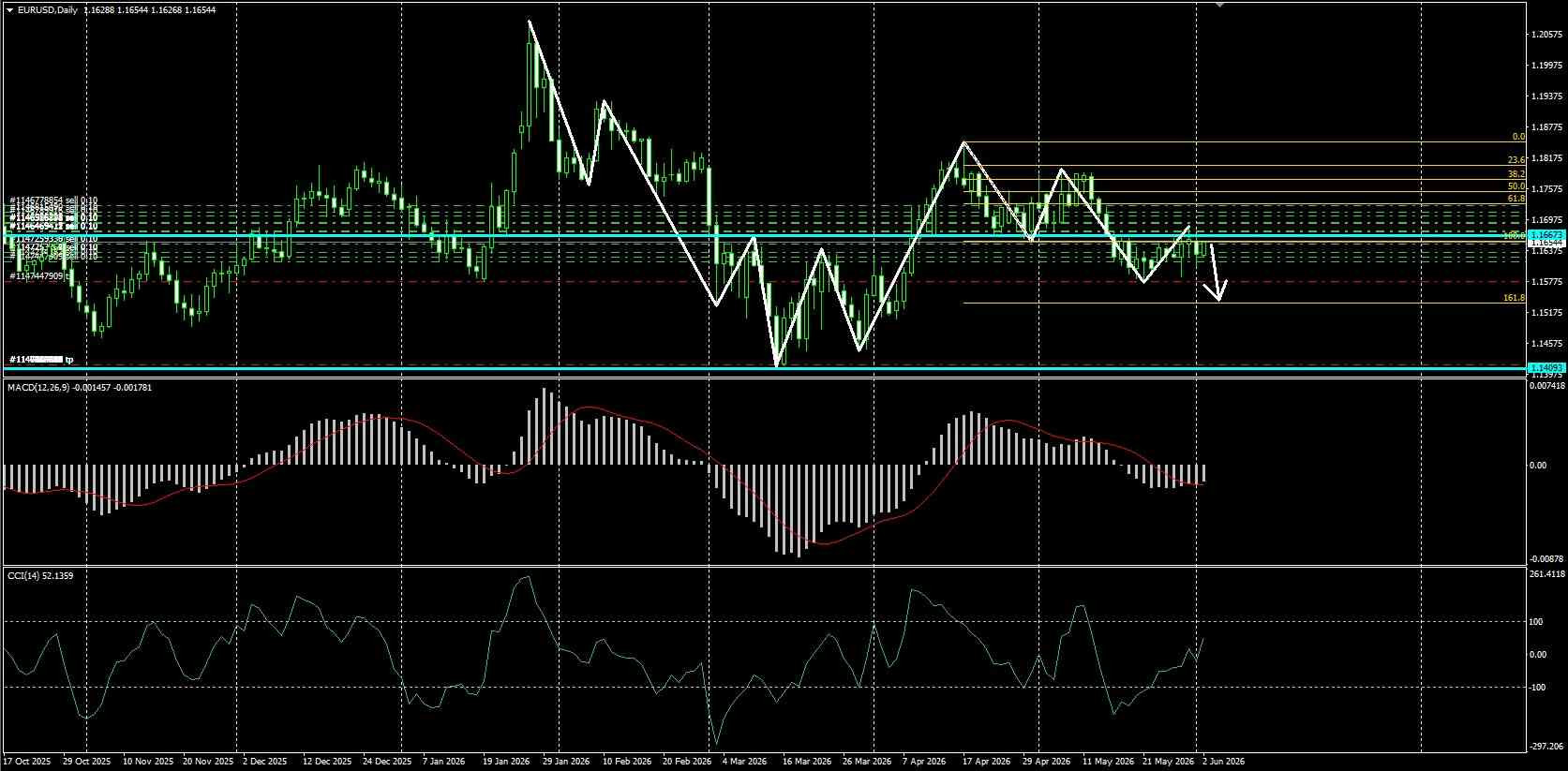The image size is (1568, 771).
Task: Click the 17 Apr 2026 date label
Action: coord(987,762)
